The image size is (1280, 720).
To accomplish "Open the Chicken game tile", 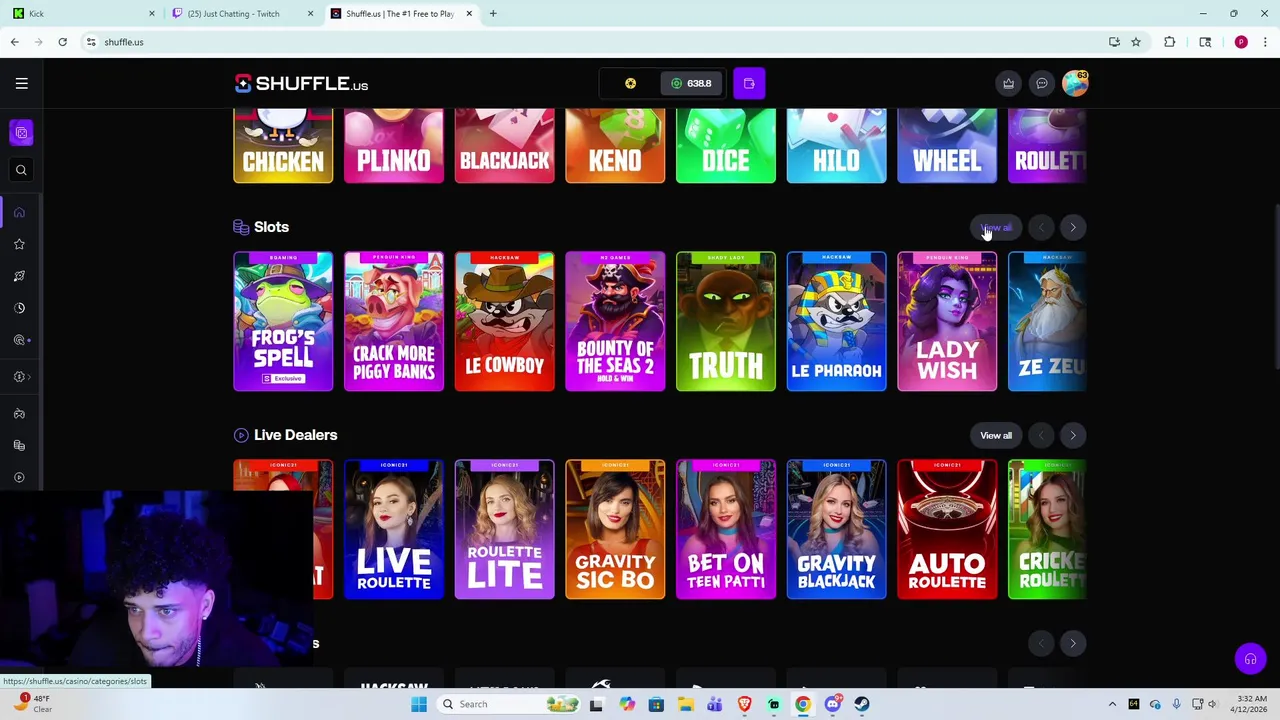I will click(x=283, y=146).
